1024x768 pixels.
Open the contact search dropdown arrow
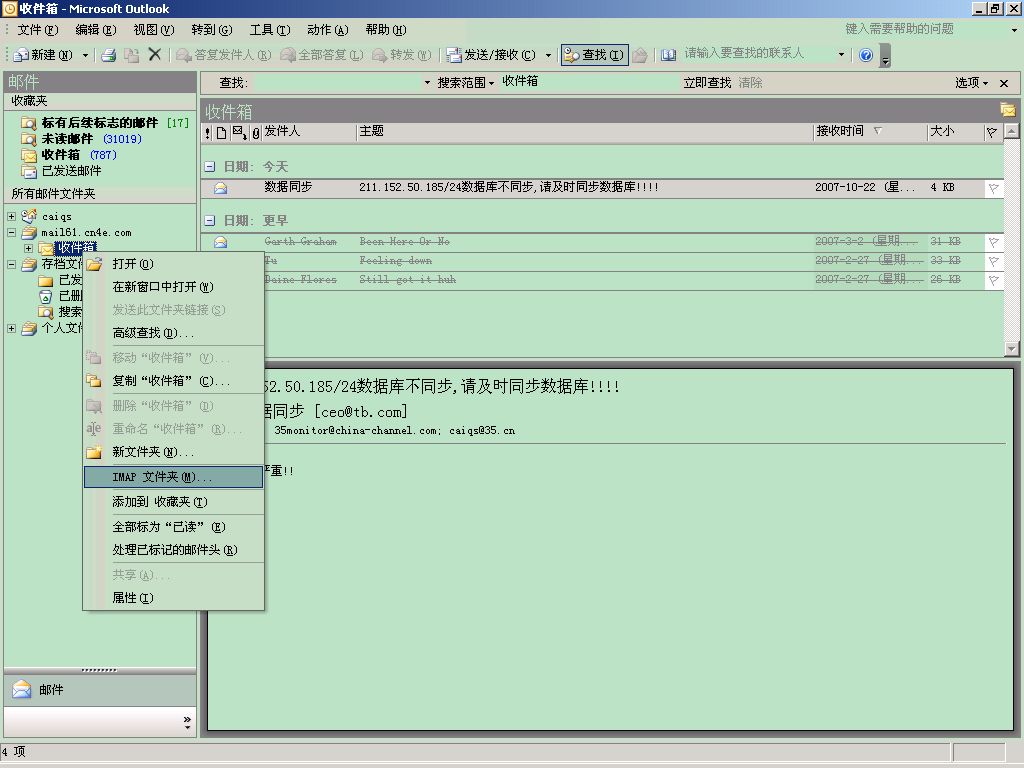pos(841,54)
